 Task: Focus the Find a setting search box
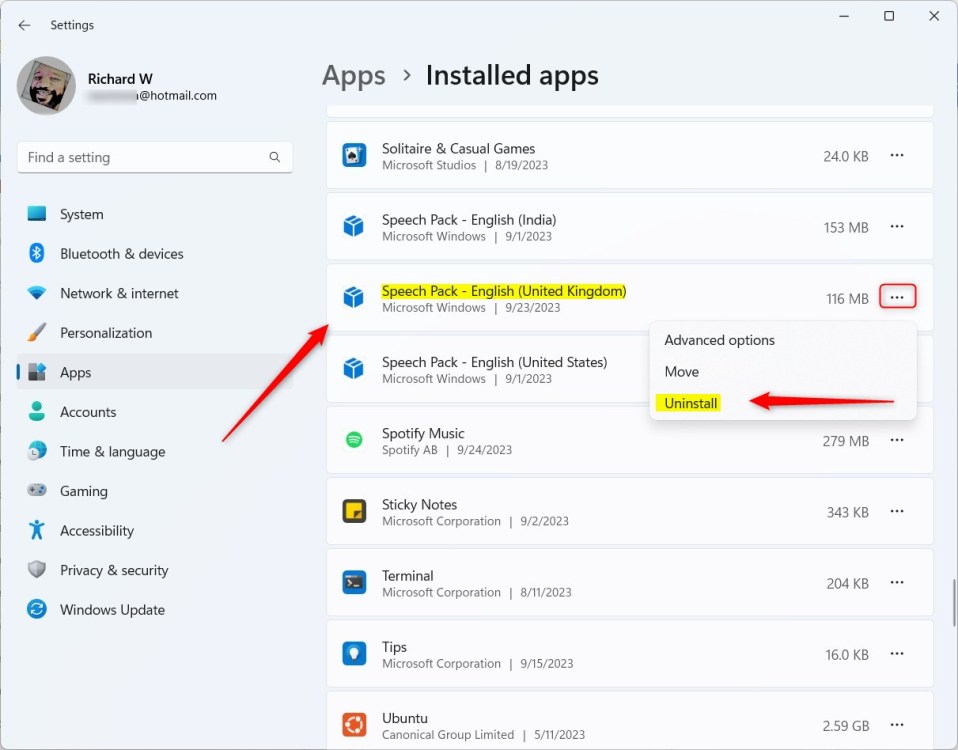point(155,158)
